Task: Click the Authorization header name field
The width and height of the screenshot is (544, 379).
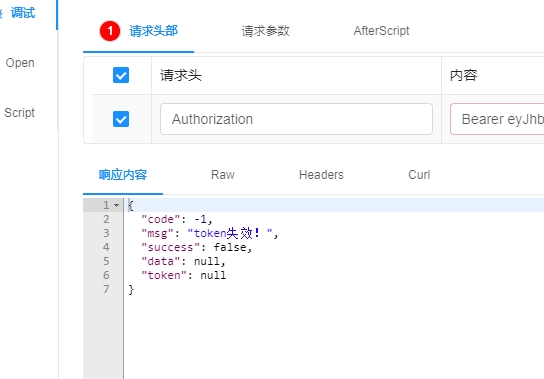Action: tap(296, 119)
